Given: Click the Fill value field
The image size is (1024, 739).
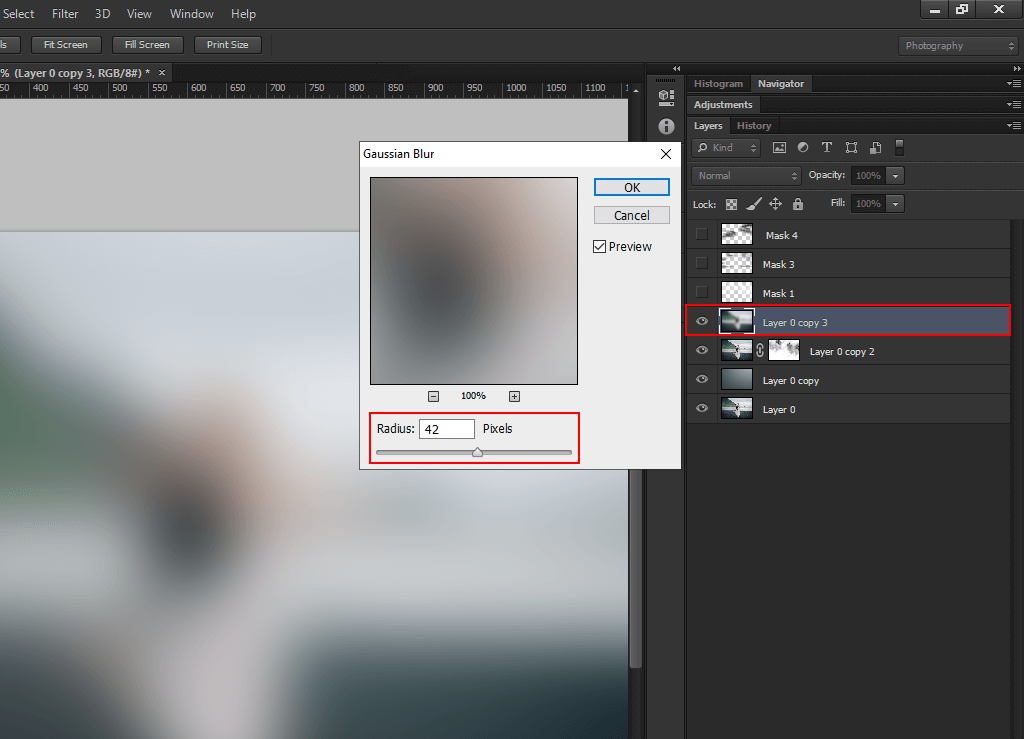Looking at the screenshot, I should coord(869,204).
